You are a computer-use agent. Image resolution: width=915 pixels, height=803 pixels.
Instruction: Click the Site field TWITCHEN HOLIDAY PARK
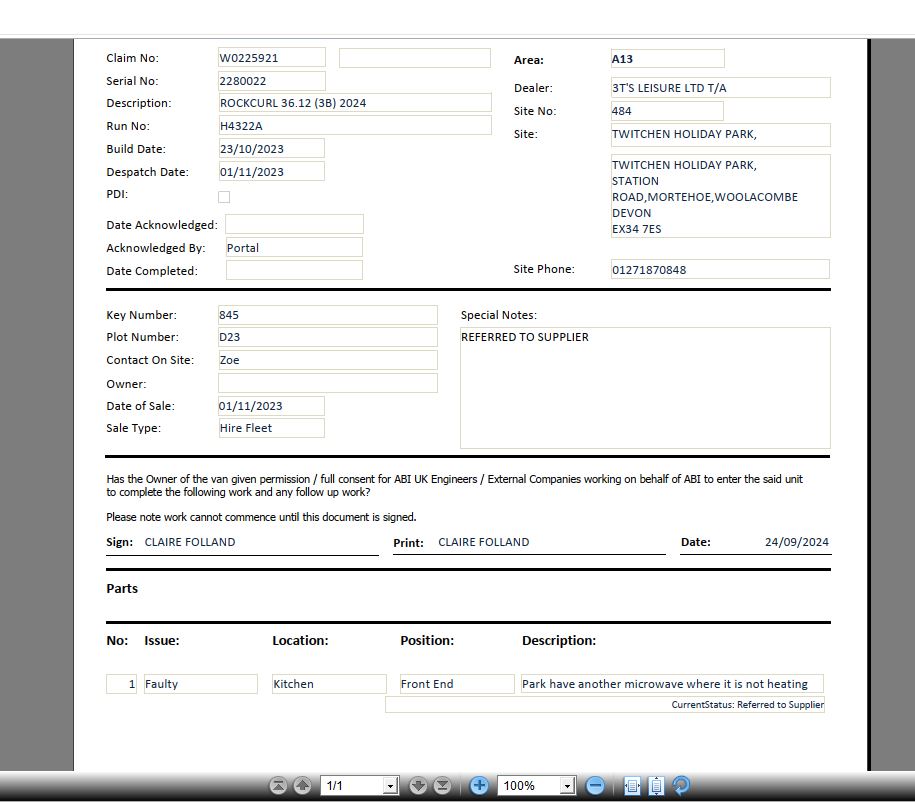pos(721,134)
